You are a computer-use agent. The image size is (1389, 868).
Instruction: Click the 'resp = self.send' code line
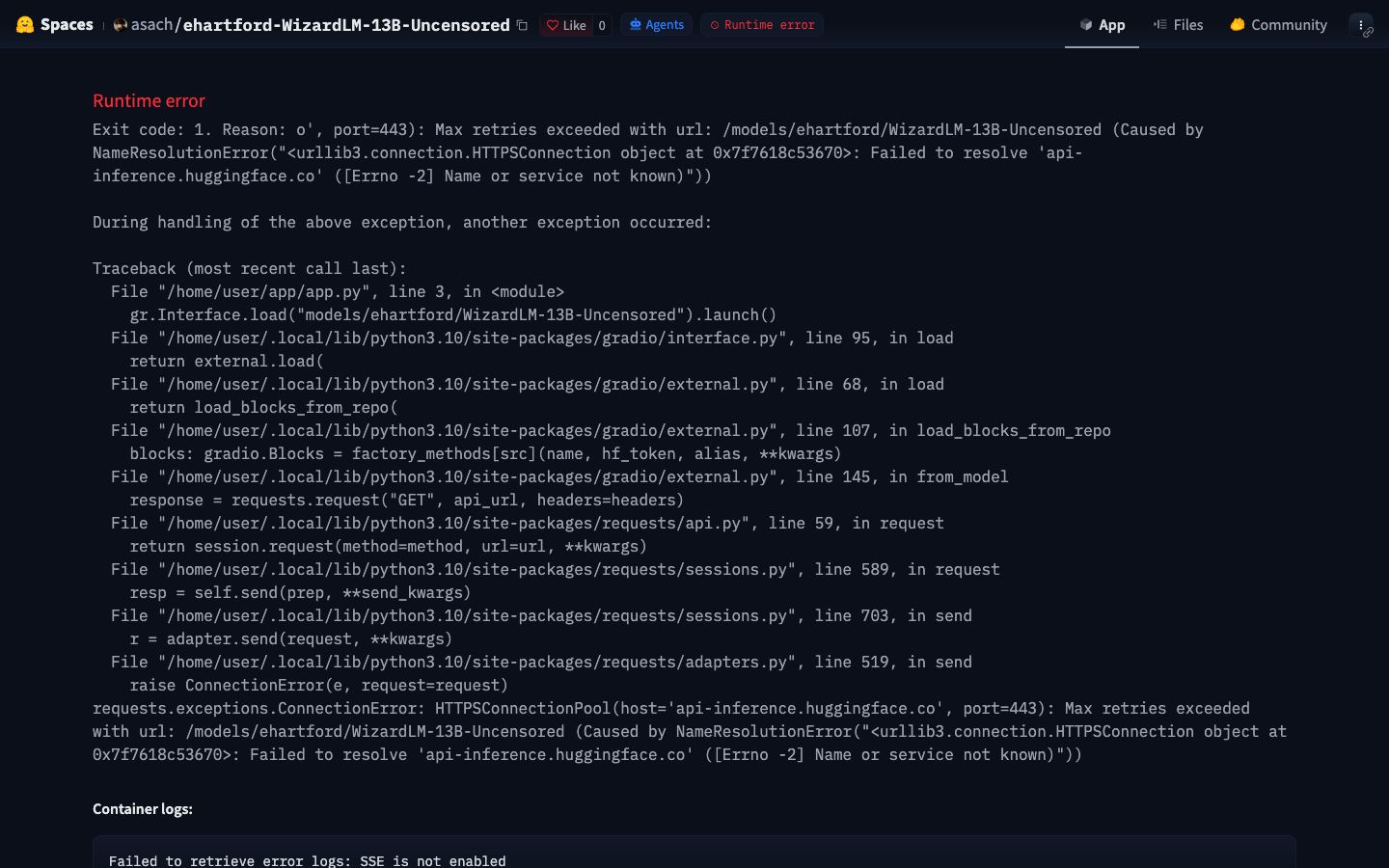(300, 592)
